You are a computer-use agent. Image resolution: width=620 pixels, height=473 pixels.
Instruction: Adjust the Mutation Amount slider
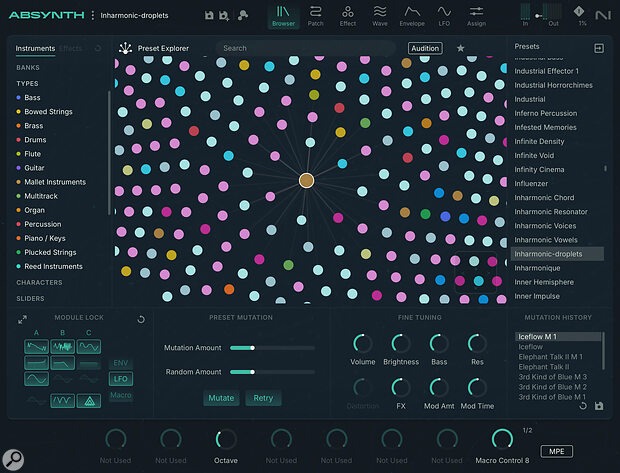coord(272,348)
